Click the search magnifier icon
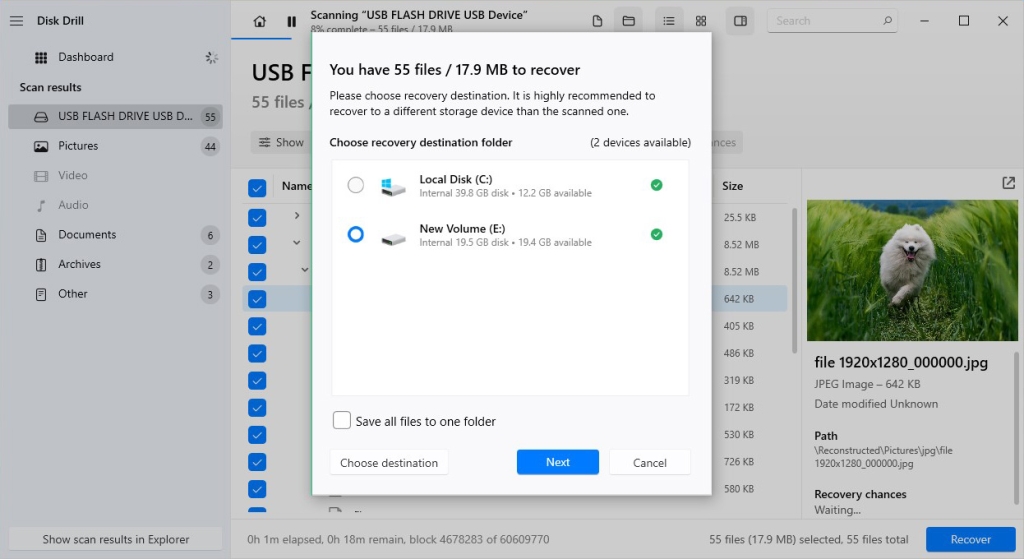The image size is (1024, 559). 887,21
